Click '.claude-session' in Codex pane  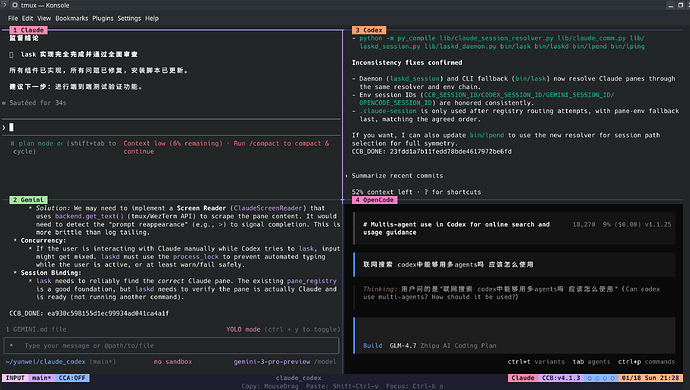click(x=388, y=111)
